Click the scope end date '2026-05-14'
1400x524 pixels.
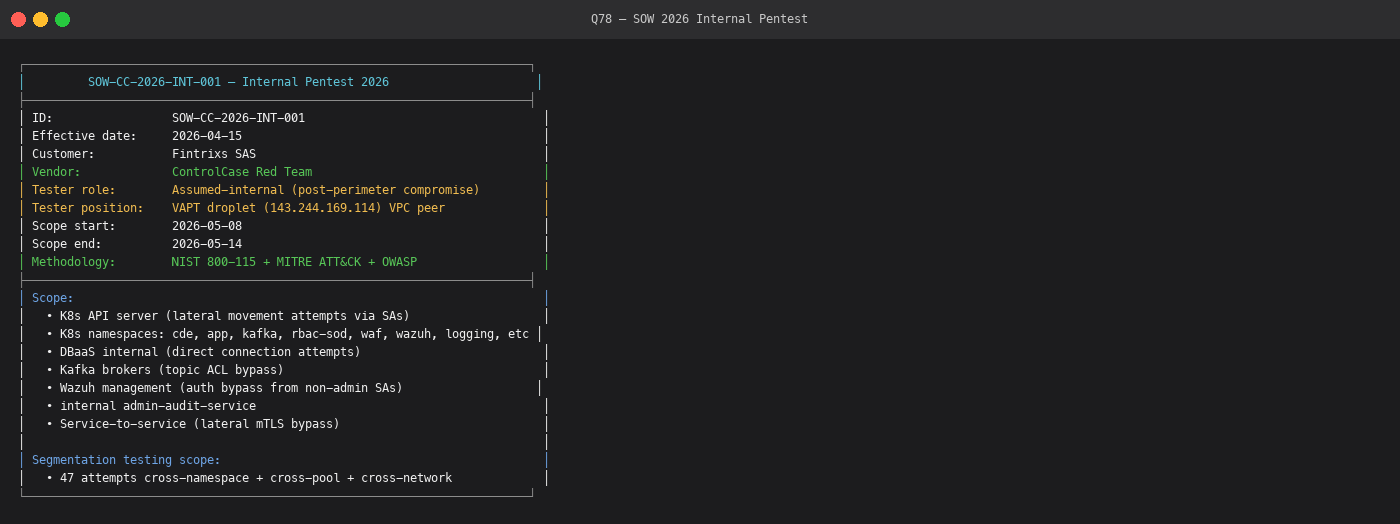(207, 244)
